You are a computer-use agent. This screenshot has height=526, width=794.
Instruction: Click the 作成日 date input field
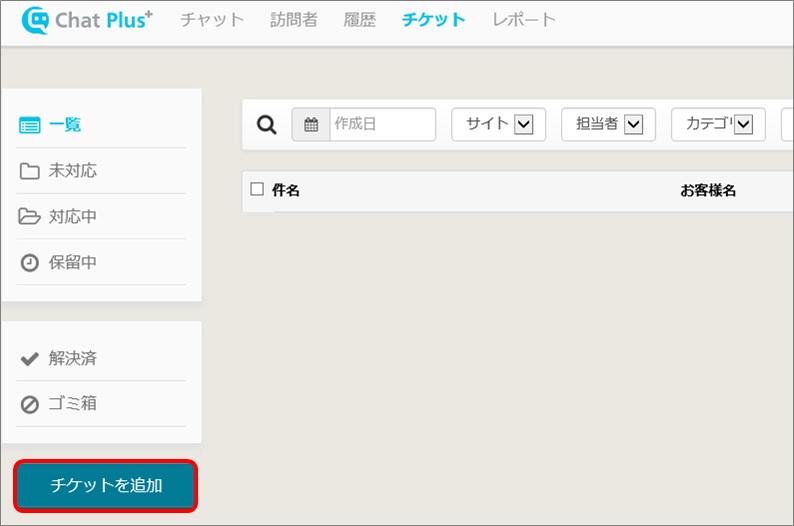pos(382,124)
